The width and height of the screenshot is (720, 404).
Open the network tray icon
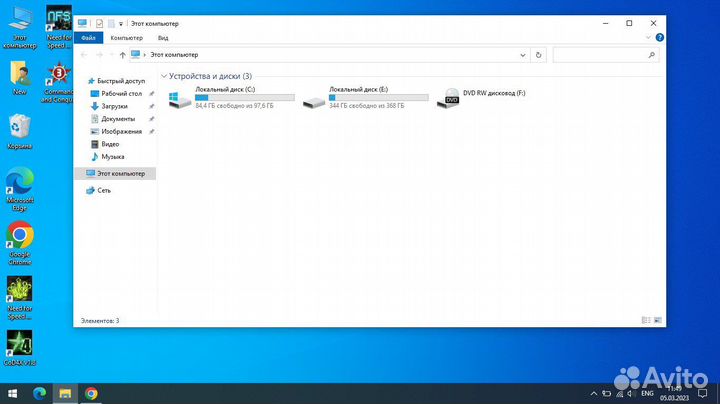[619, 393]
